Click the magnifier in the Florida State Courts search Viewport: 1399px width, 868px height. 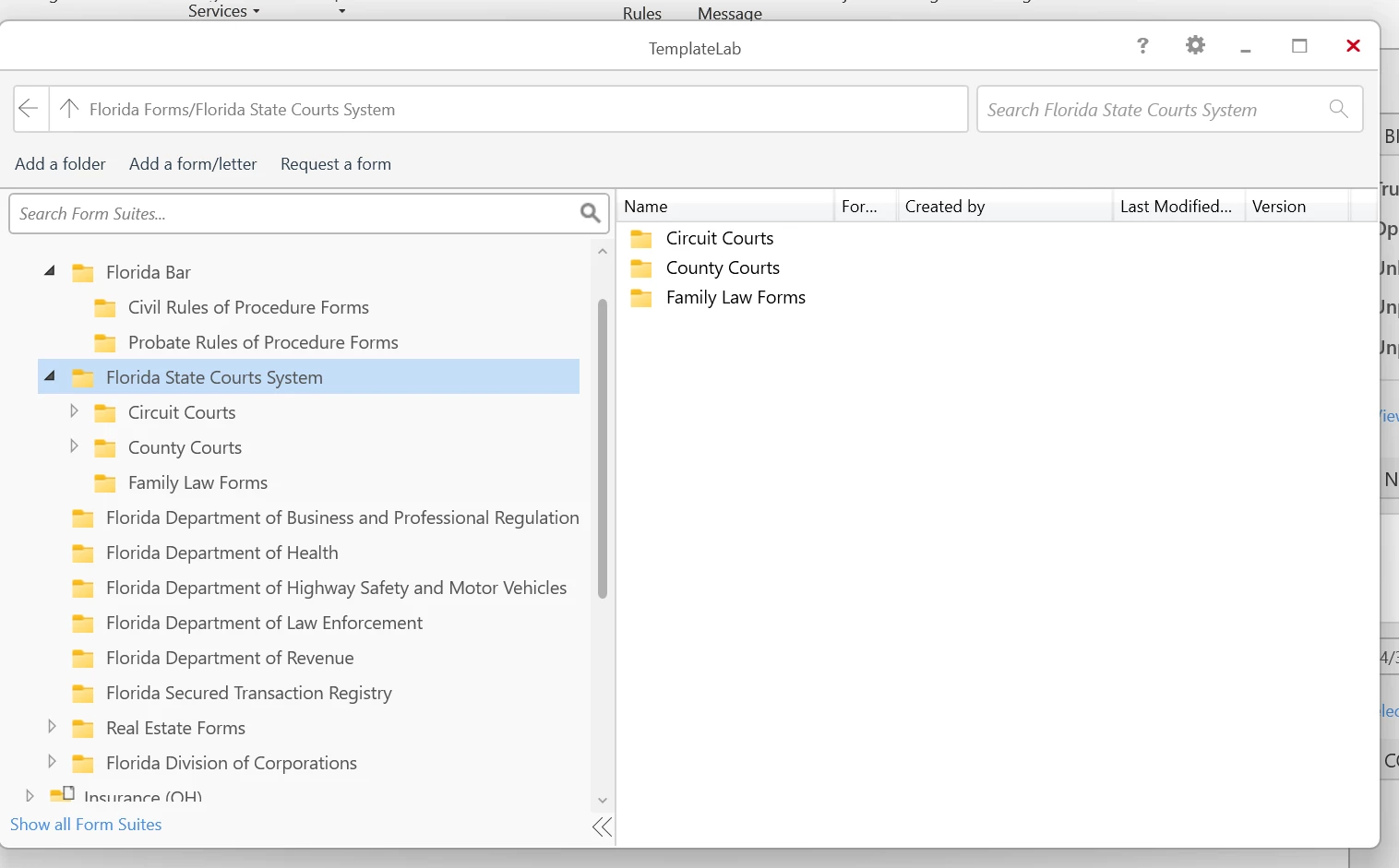click(1339, 109)
